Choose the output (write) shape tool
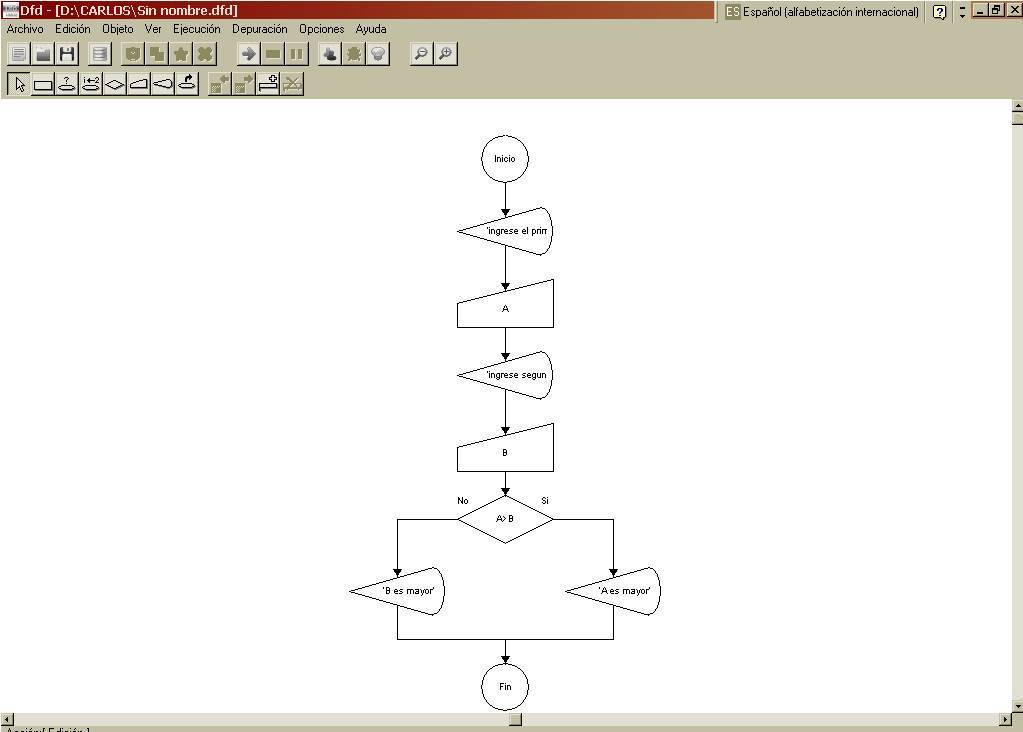1023x732 pixels. (x=160, y=84)
